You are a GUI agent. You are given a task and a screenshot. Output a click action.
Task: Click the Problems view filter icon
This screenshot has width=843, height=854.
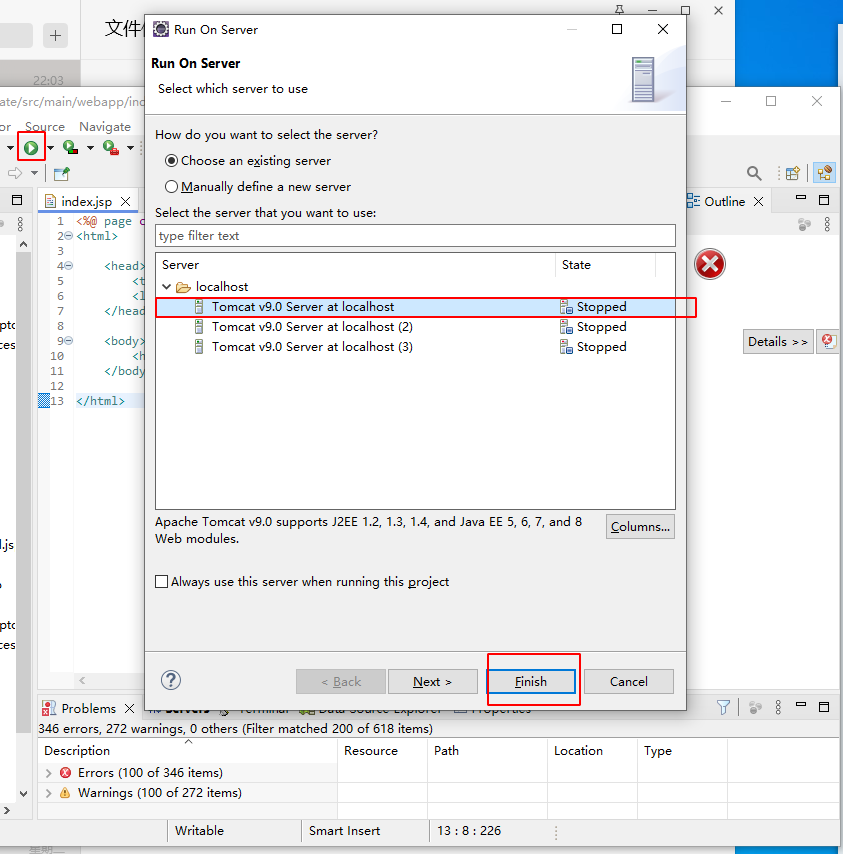pyautogui.click(x=723, y=708)
